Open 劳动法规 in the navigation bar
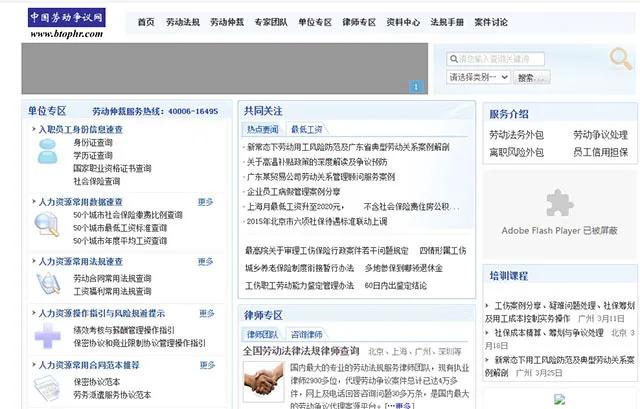 (182, 22)
